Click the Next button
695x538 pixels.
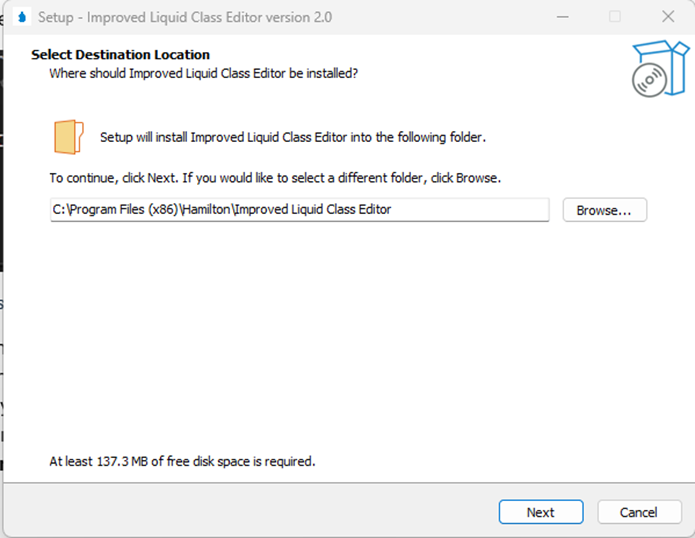[x=541, y=512]
